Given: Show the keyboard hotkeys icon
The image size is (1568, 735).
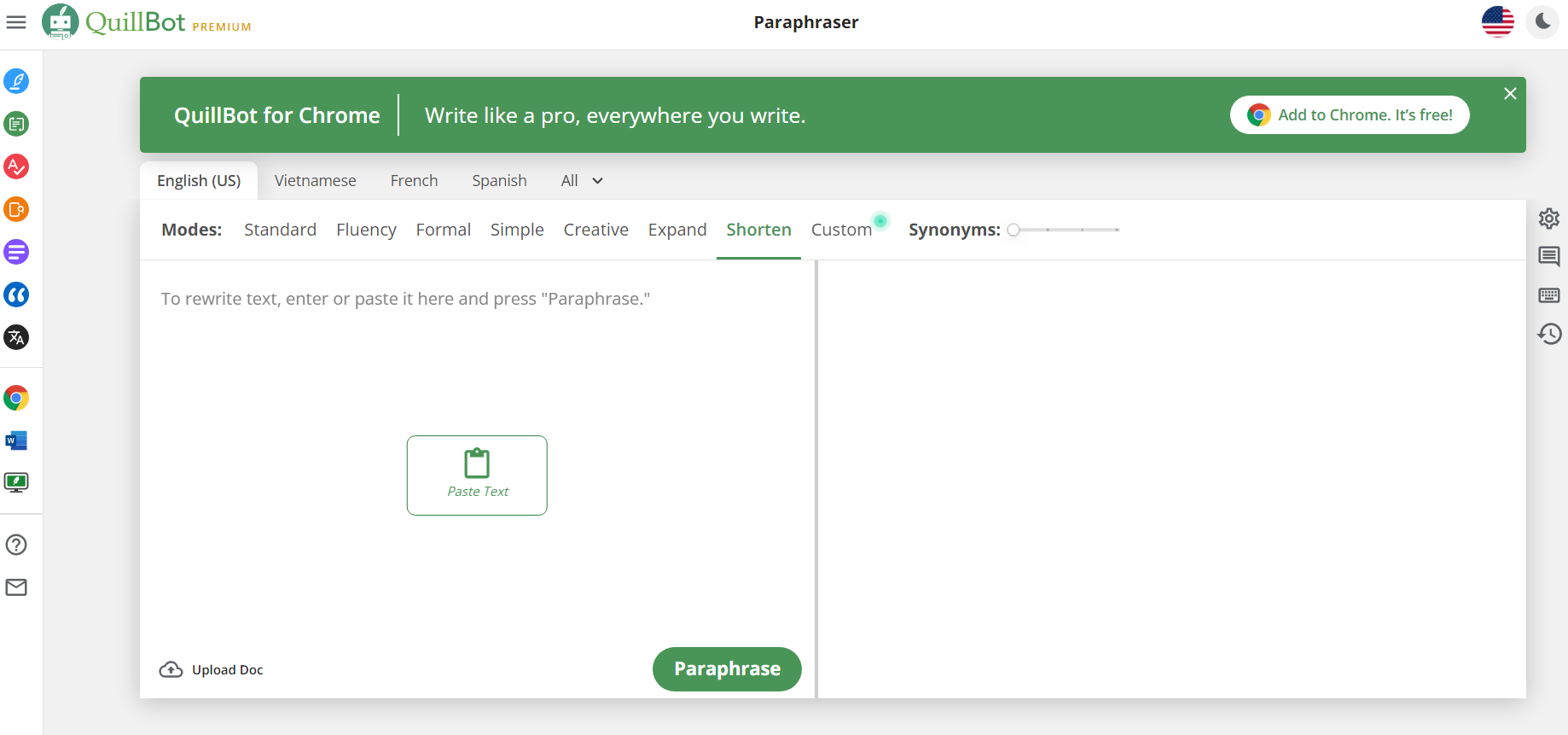Looking at the screenshot, I should tap(1549, 295).
